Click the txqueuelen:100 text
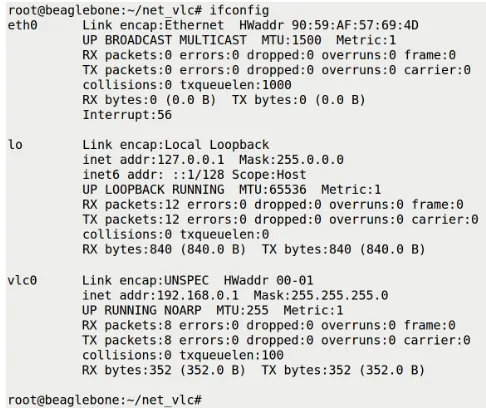486x408 pixels. coord(231,355)
